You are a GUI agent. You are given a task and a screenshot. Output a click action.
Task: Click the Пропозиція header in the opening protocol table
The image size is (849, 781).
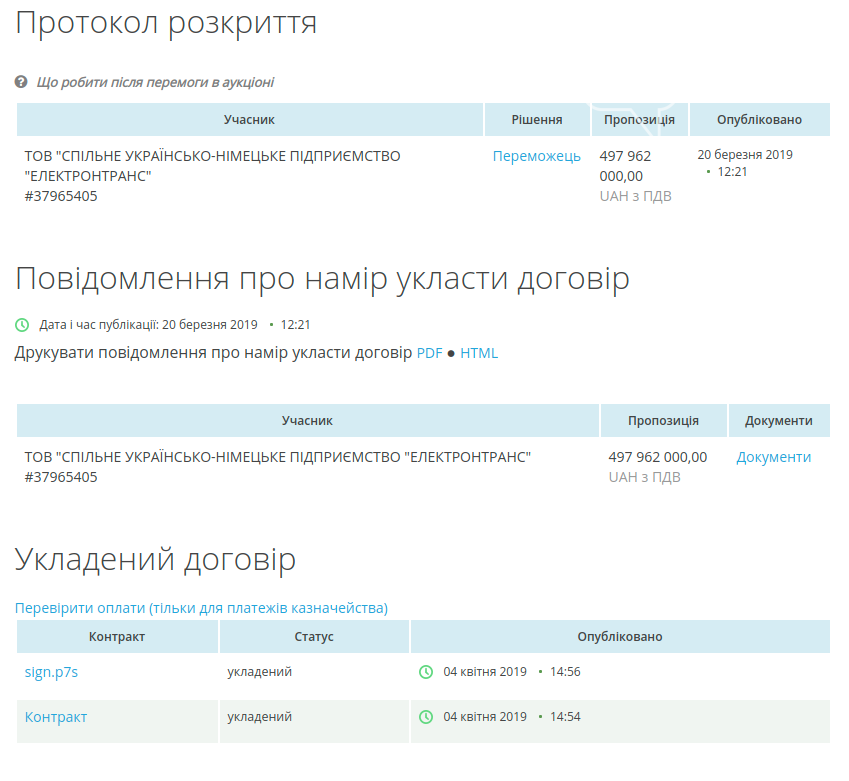pyautogui.click(x=639, y=120)
